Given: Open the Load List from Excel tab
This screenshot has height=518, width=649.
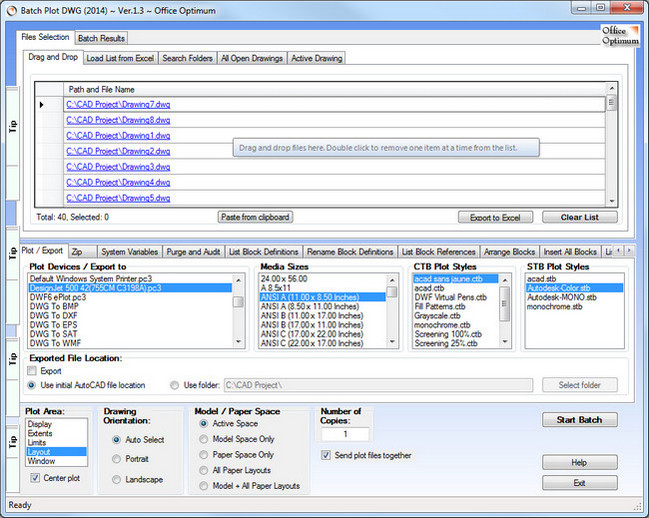Looking at the screenshot, I should tap(120, 58).
